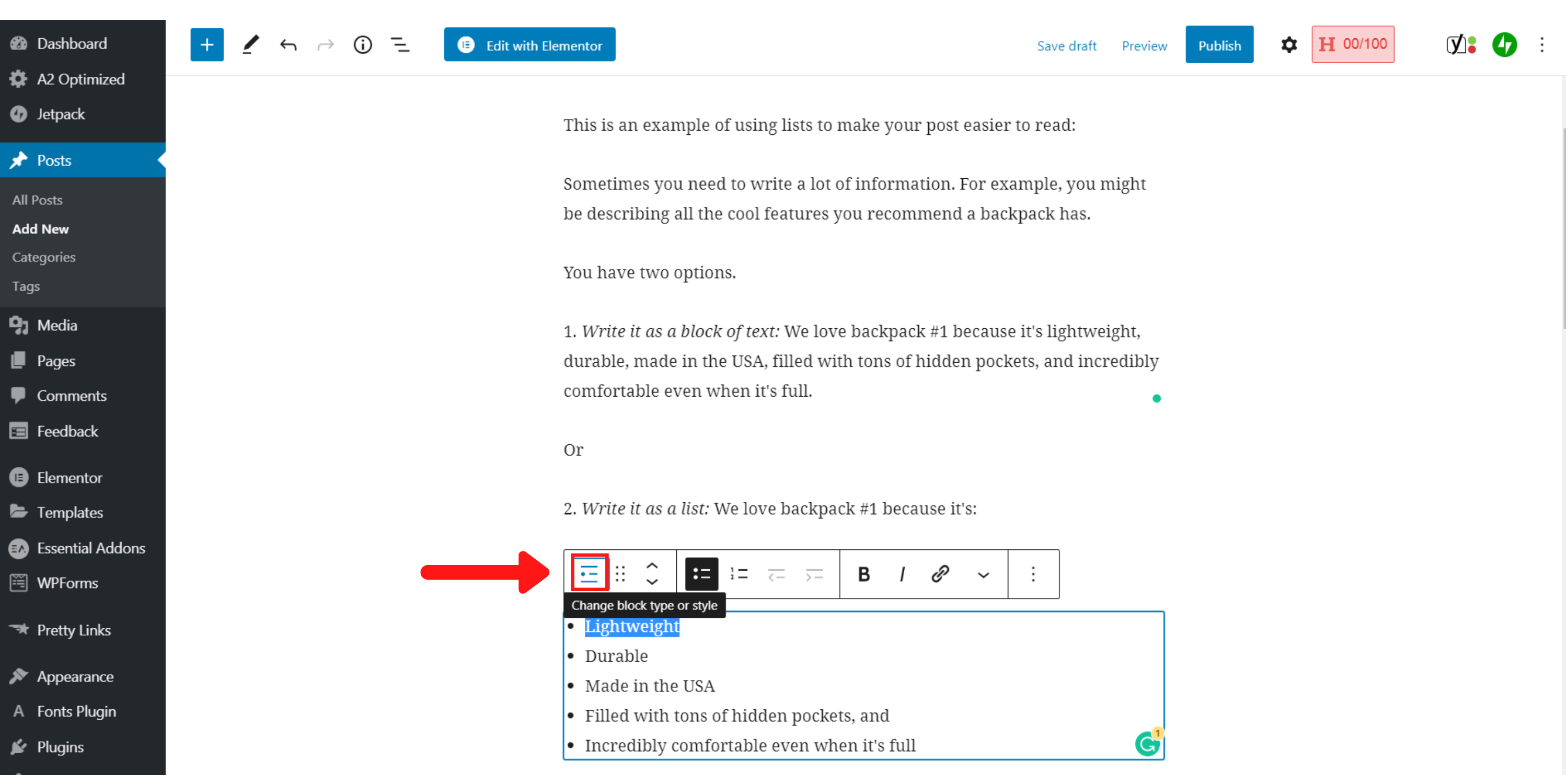
Task: Click the Change block type or style icon
Action: coord(589,573)
